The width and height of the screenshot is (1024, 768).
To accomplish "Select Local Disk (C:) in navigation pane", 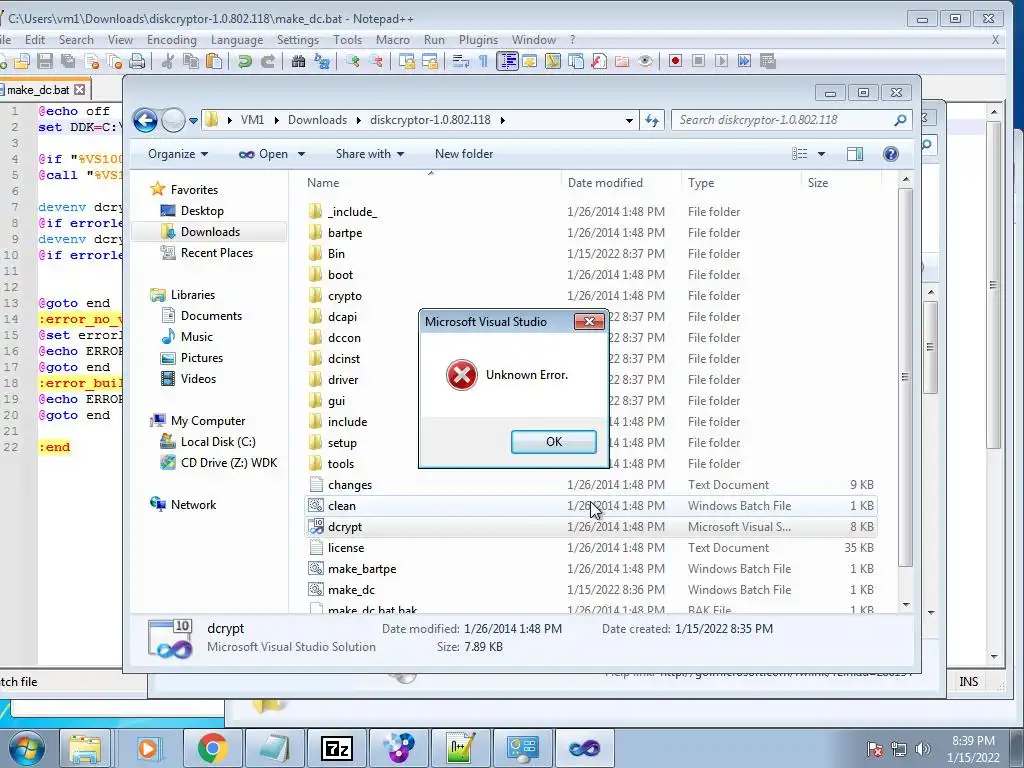I will click(217, 442).
